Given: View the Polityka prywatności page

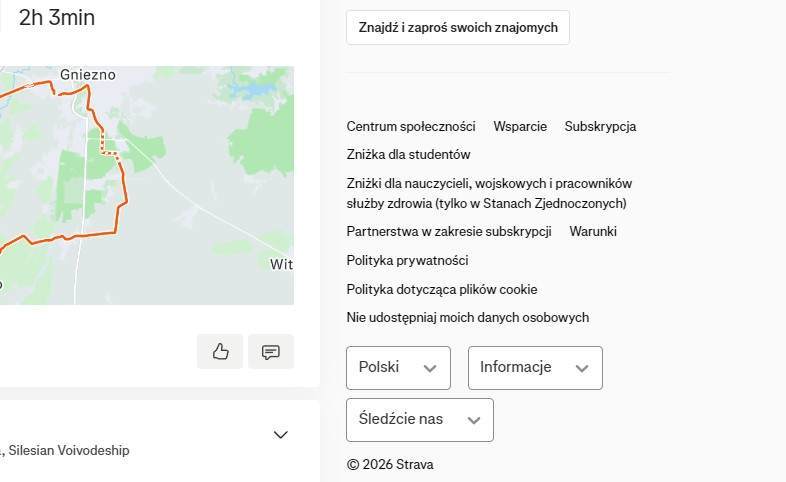Looking at the screenshot, I should pyautogui.click(x=407, y=260).
